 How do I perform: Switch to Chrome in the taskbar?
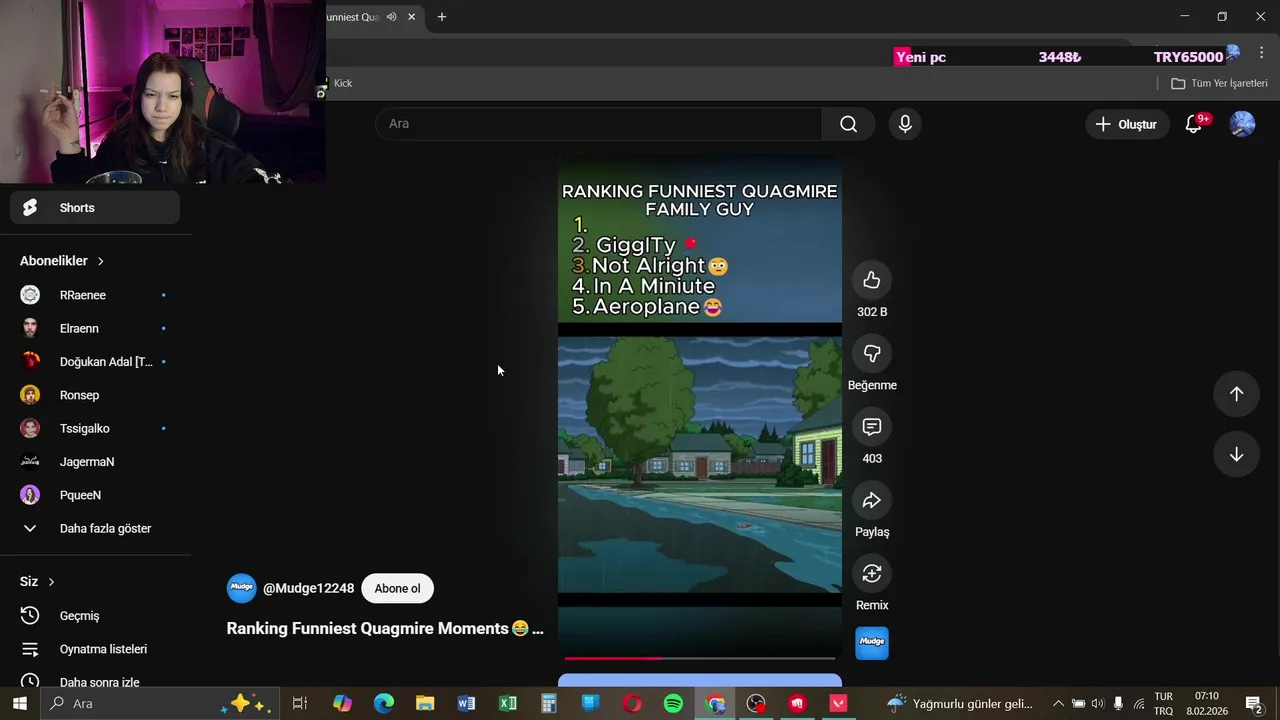click(715, 703)
